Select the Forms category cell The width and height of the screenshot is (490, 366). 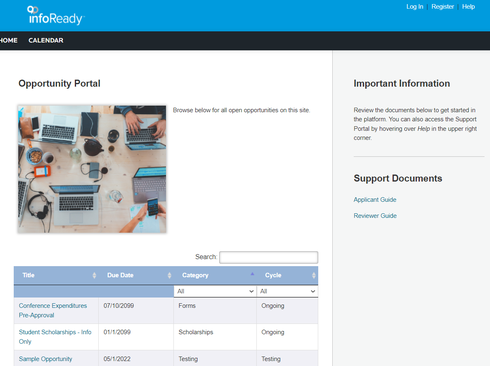point(215,311)
